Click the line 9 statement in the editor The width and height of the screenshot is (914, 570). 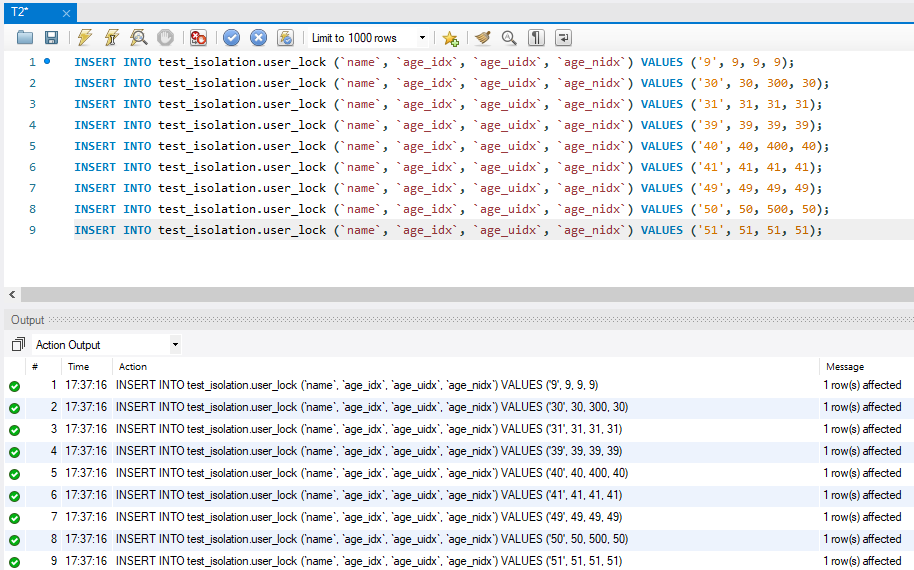tap(448, 230)
